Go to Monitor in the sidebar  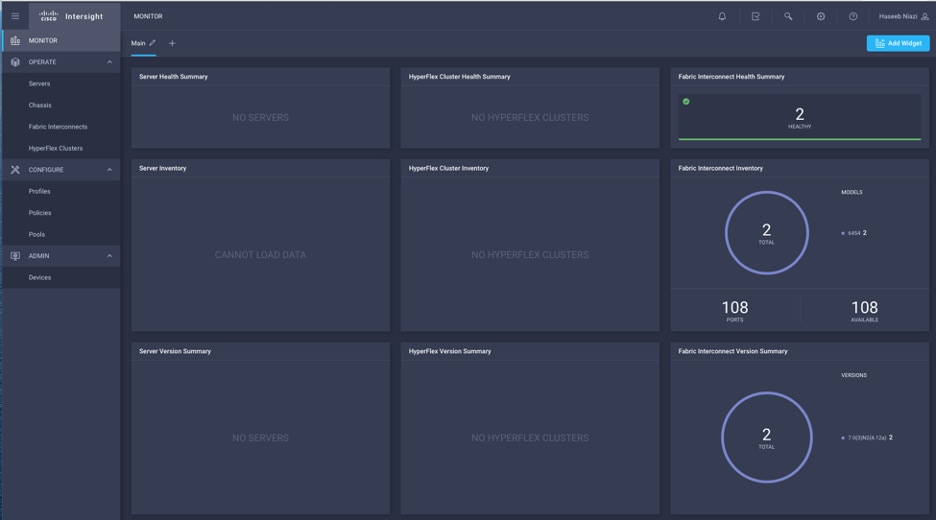coord(61,41)
